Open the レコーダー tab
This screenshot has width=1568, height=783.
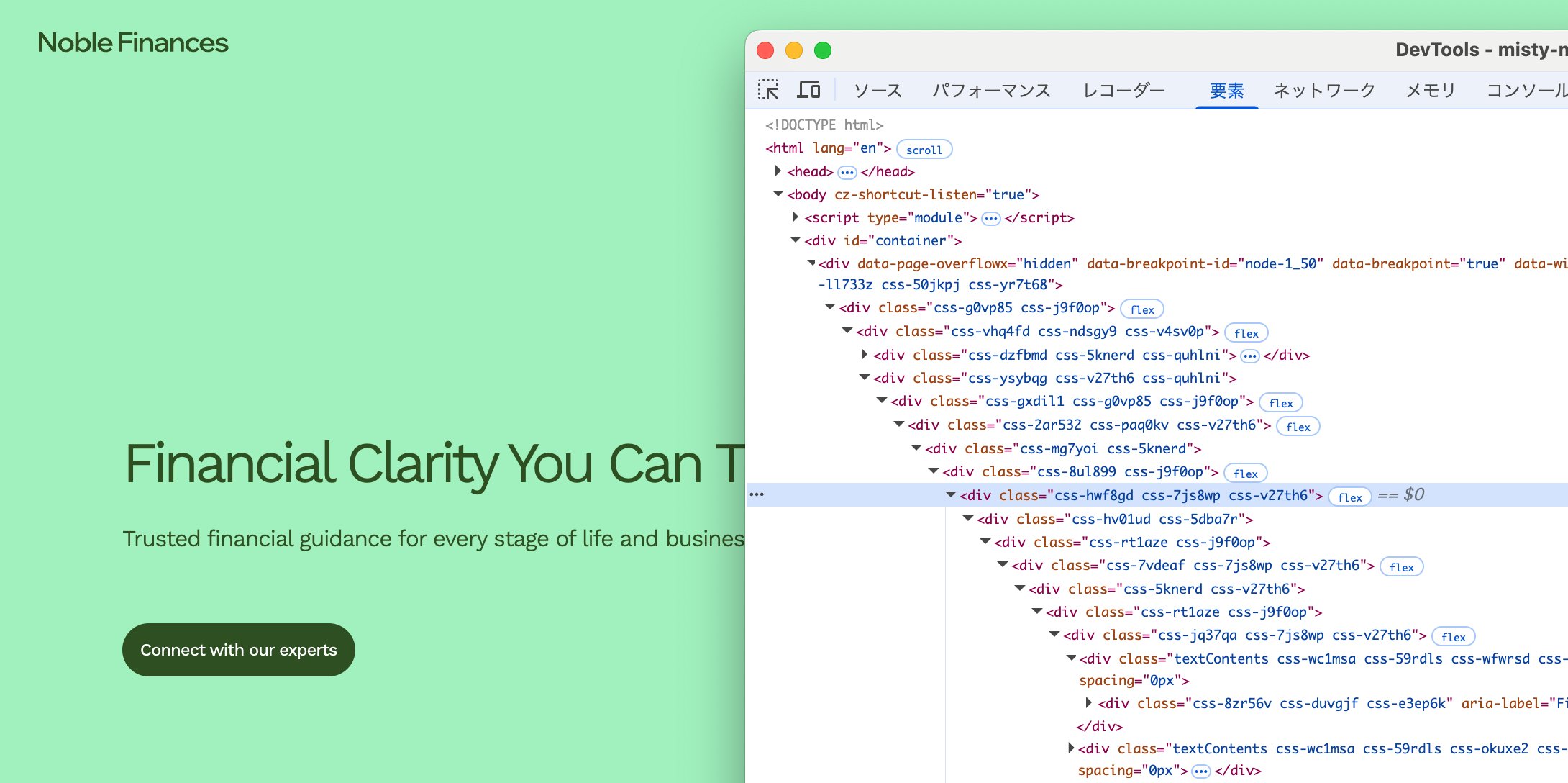(1124, 91)
